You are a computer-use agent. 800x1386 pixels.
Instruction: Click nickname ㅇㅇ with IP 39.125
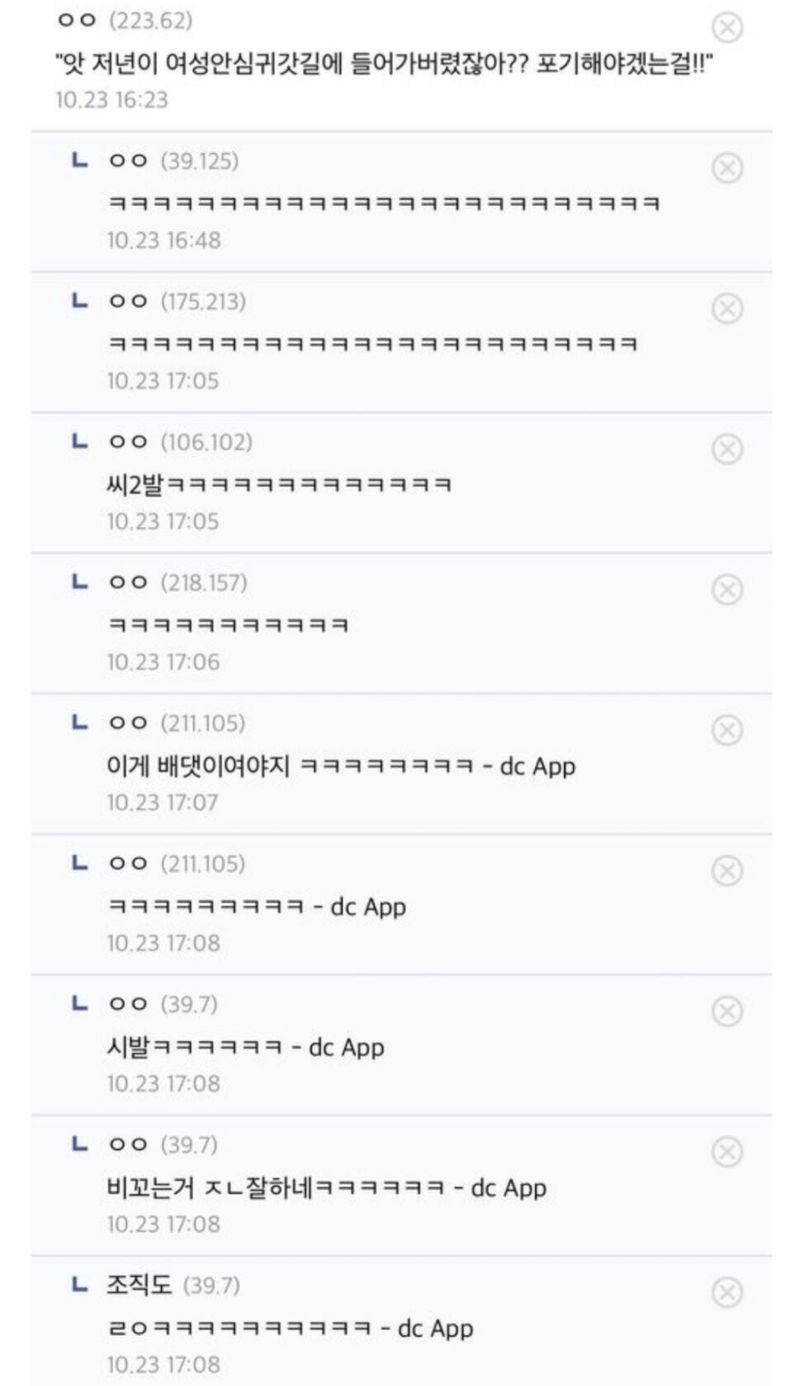coord(128,161)
